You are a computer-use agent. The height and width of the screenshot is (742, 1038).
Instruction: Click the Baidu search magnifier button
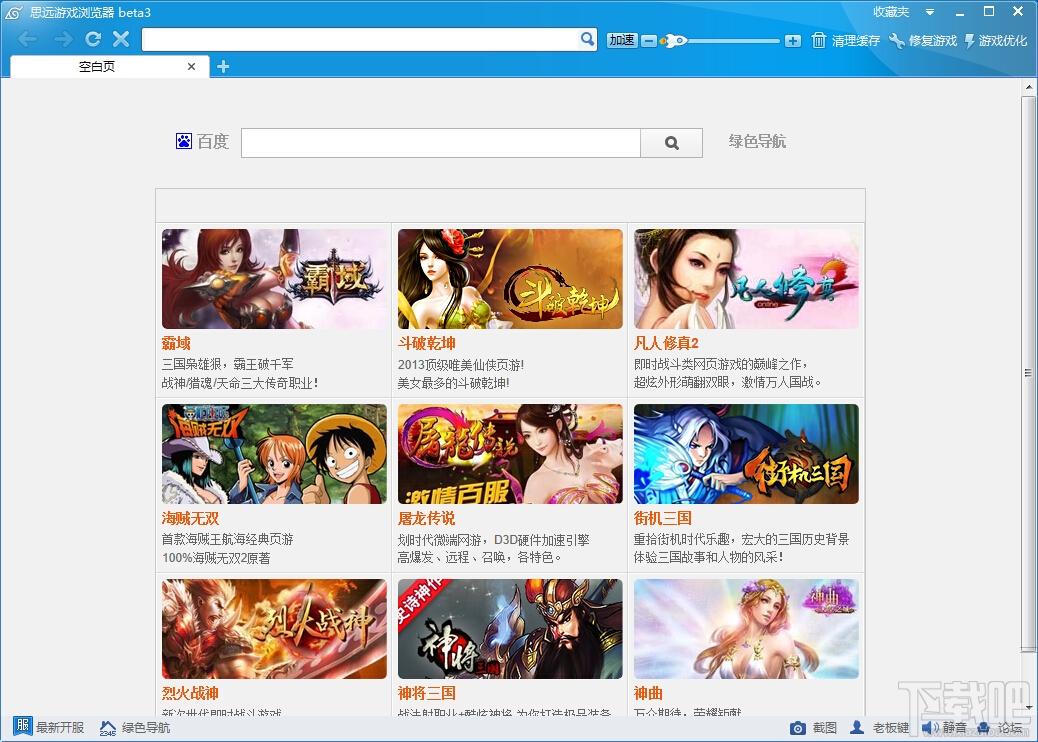coord(671,143)
